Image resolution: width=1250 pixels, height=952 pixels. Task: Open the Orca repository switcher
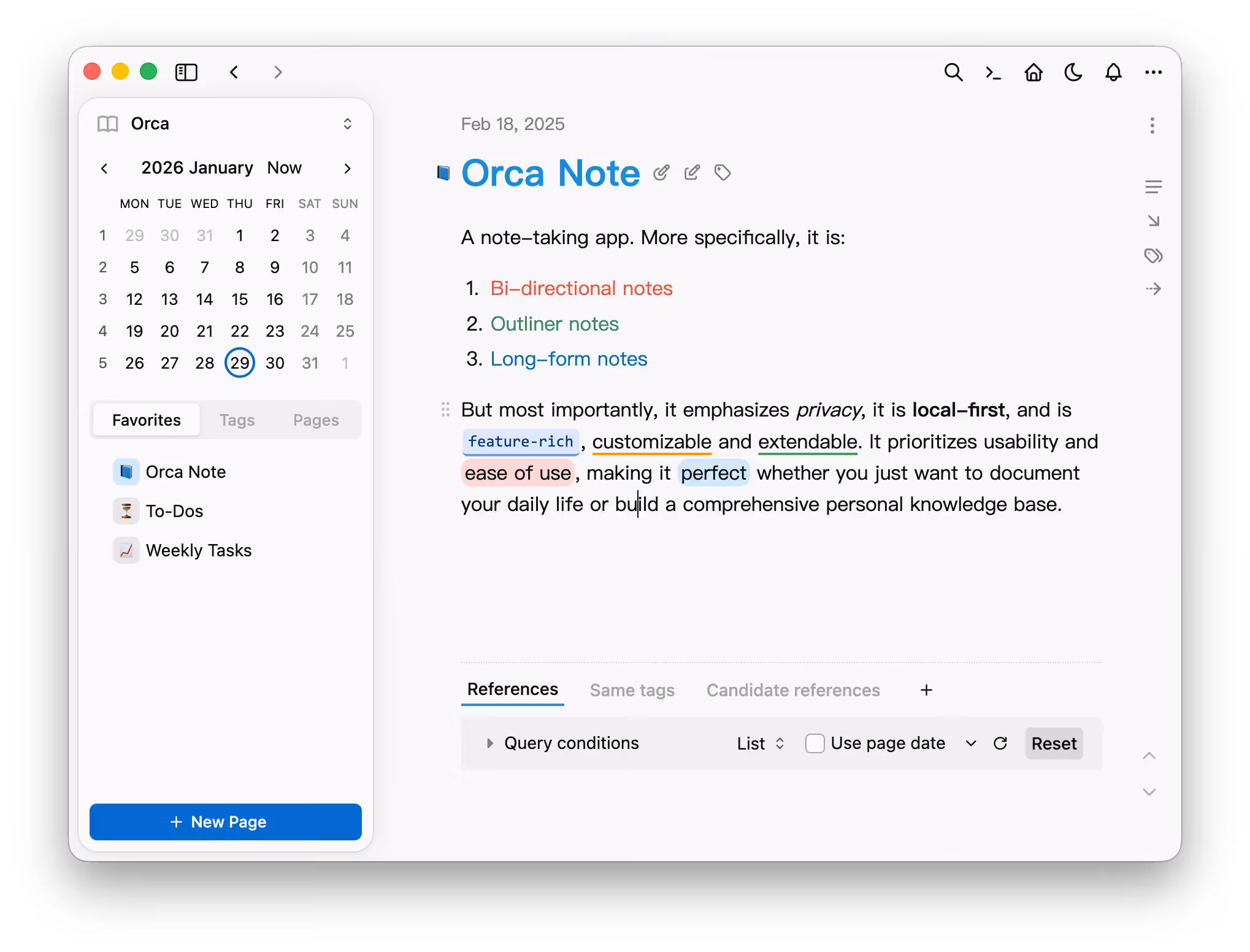(347, 124)
